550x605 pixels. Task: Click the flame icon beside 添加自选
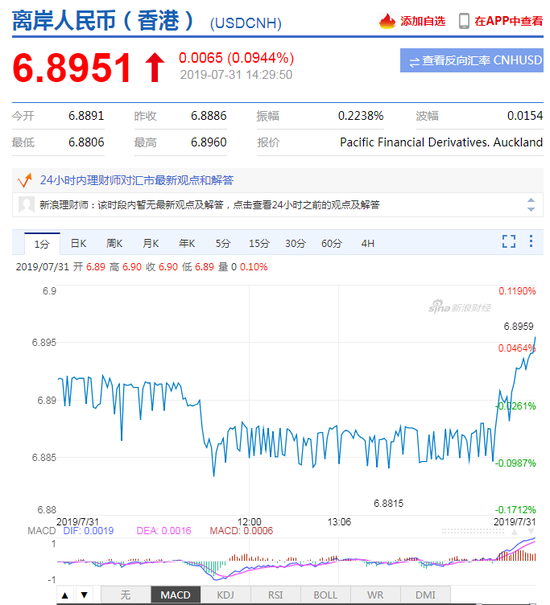click(x=387, y=21)
